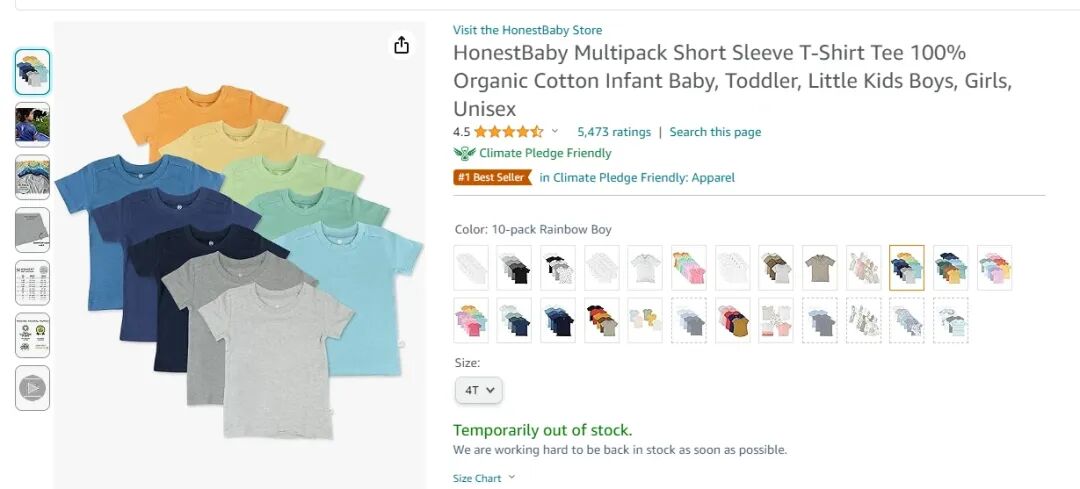Click the Search this page link
Image resolution: width=1080 pixels, height=489 pixels.
click(715, 132)
